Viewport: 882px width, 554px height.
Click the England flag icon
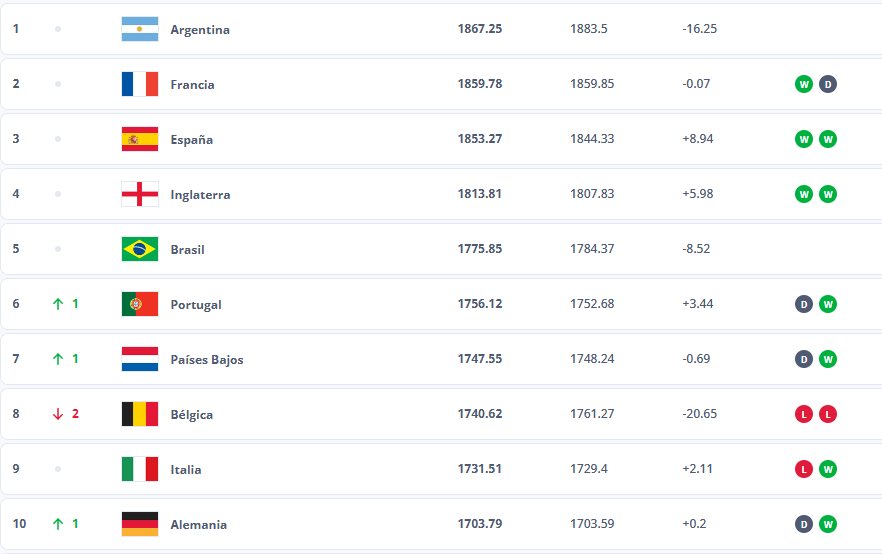[140, 194]
